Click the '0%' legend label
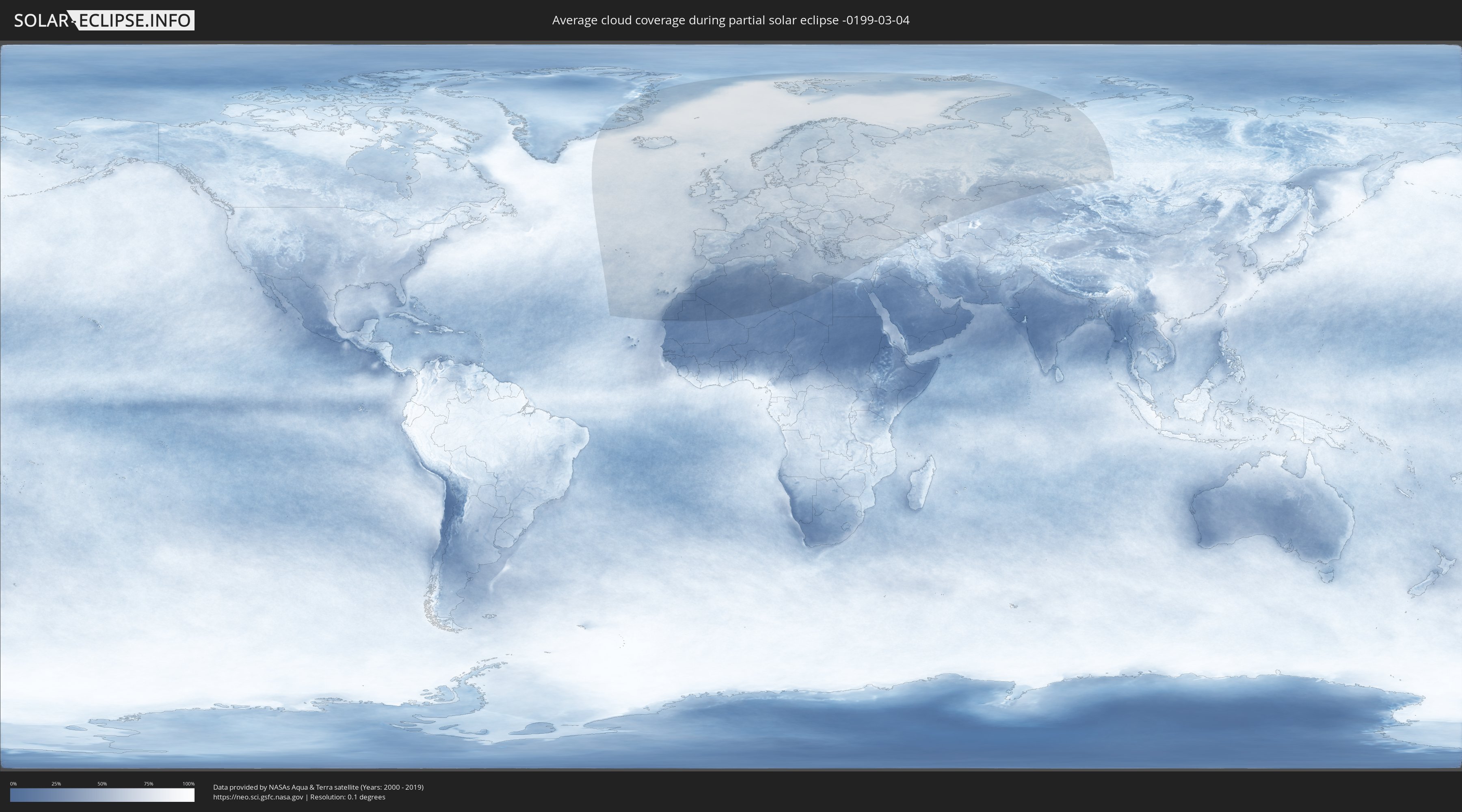This screenshot has height=812, width=1462. (x=13, y=784)
